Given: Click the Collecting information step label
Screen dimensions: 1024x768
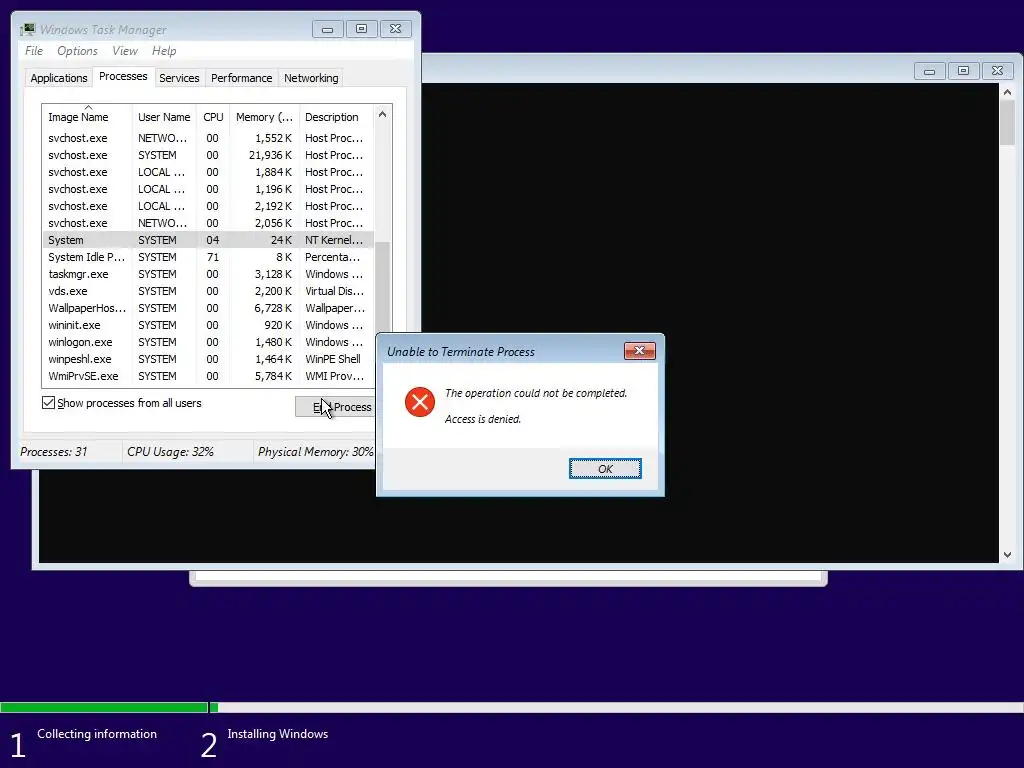Looking at the screenshot, I should click(x=97, y=734).
